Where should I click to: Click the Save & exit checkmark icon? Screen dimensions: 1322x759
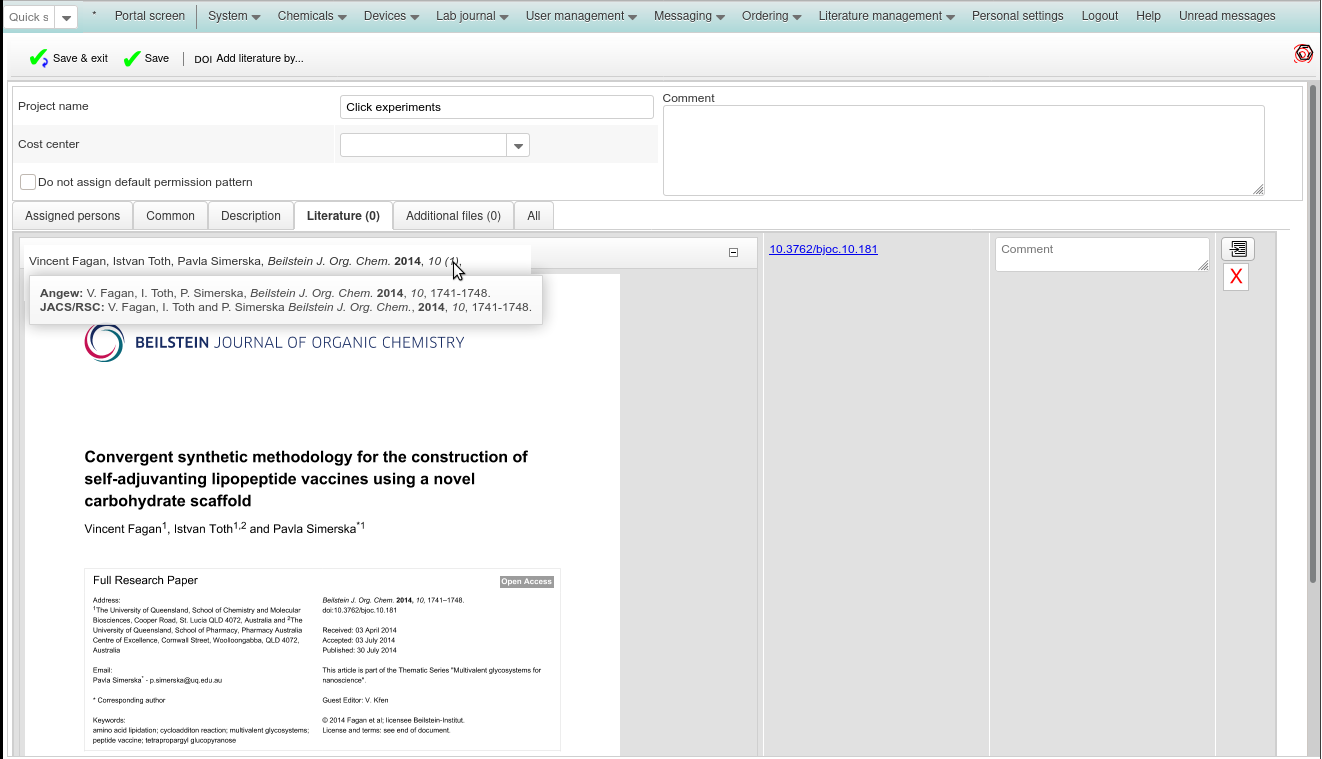pyautogui.click(x=38, y=59)
